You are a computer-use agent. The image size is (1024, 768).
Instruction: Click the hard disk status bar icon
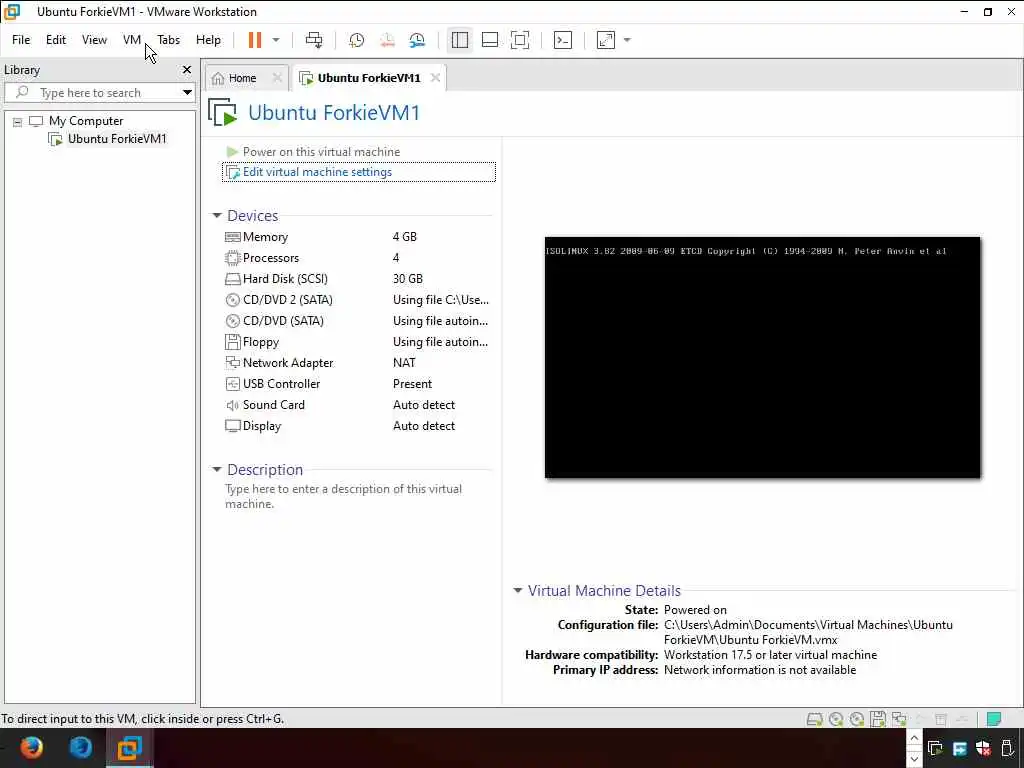[814, 719]
